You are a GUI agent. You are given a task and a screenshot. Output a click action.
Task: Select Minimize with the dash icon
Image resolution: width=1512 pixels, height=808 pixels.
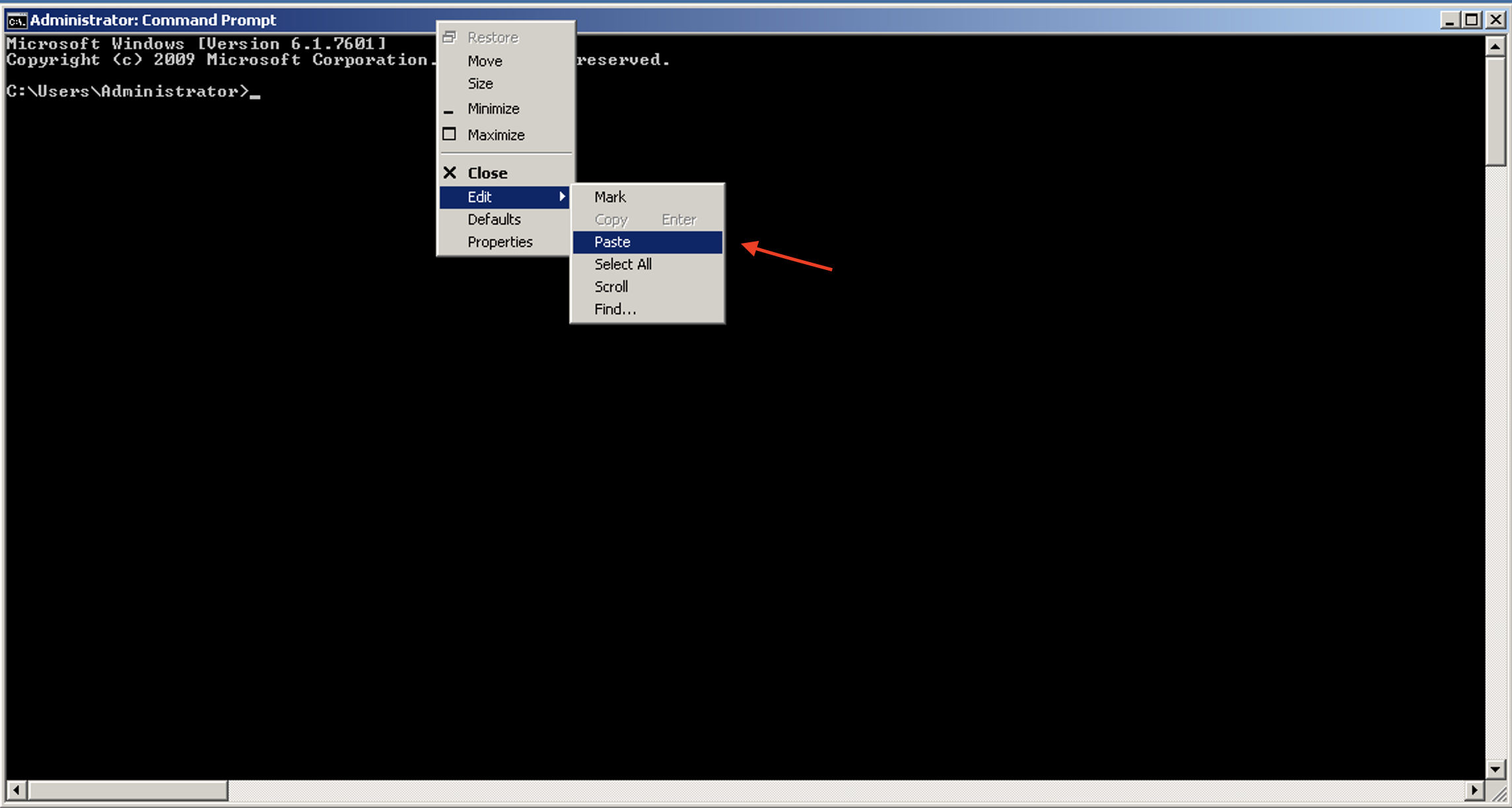493,109
